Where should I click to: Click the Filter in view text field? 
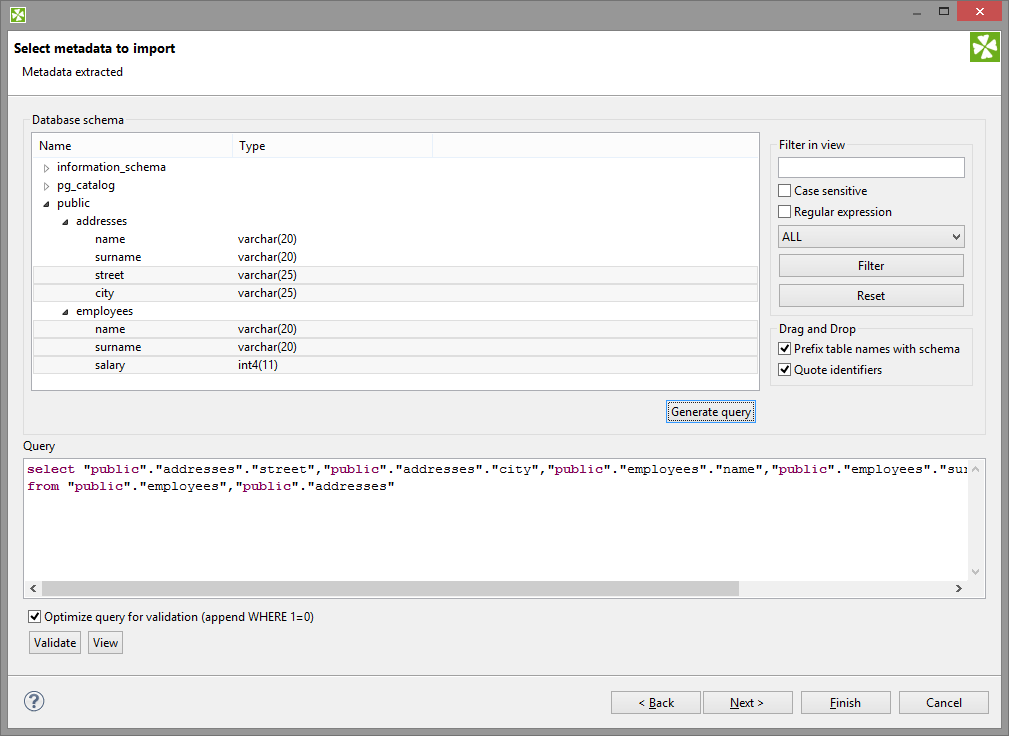point(871,167)
